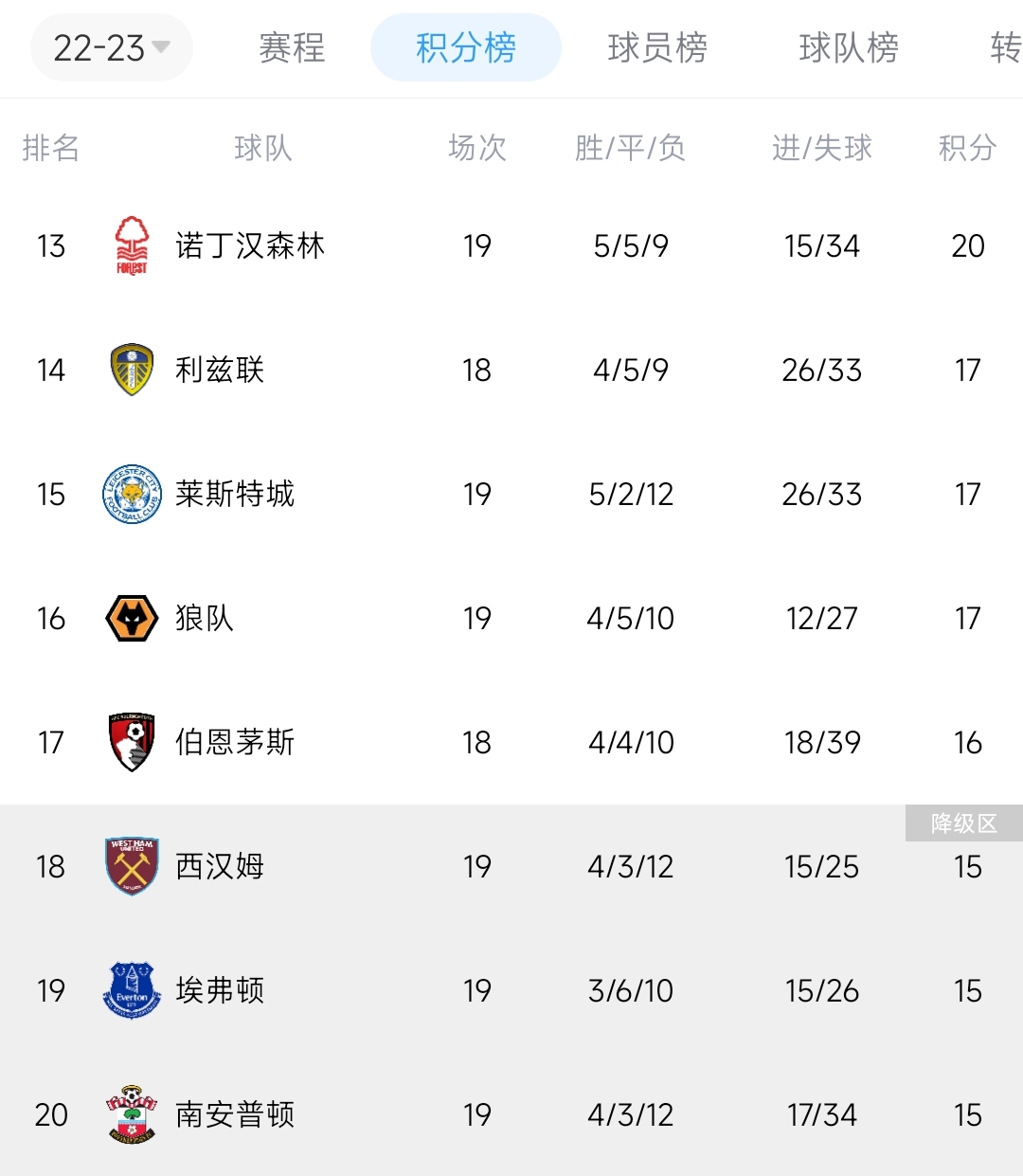Screen dimensions: 1023x1176
Task: Select the Leicester City fox crest
Action: [132, 494]
